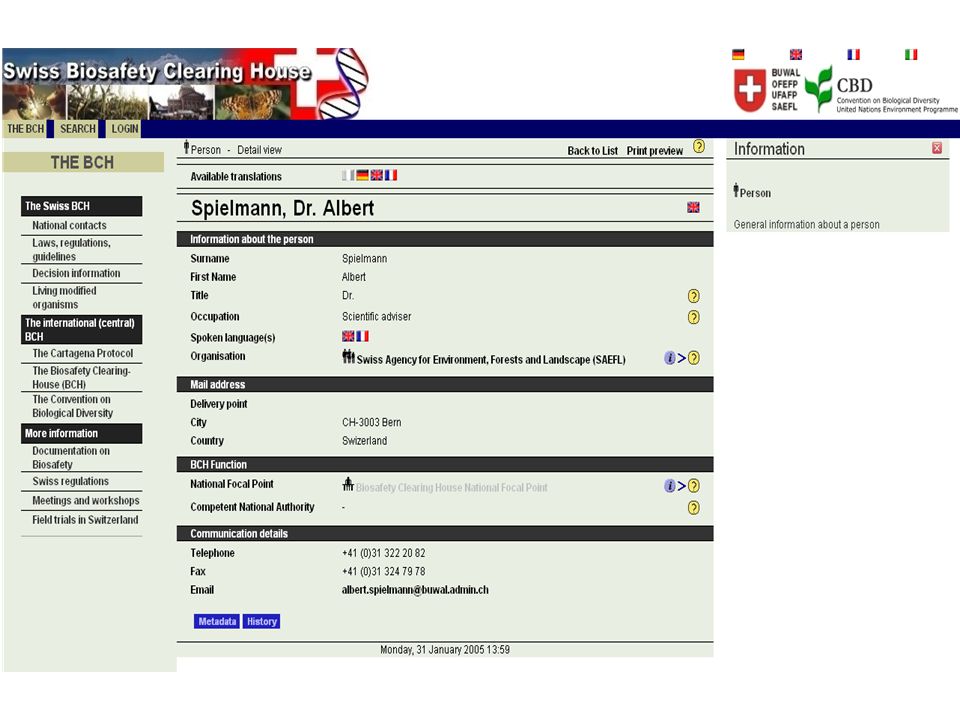960x720 pixels.
Task: Switch site language using the French flag in the header
Action: pyautogui.click(x=853, y=54)
